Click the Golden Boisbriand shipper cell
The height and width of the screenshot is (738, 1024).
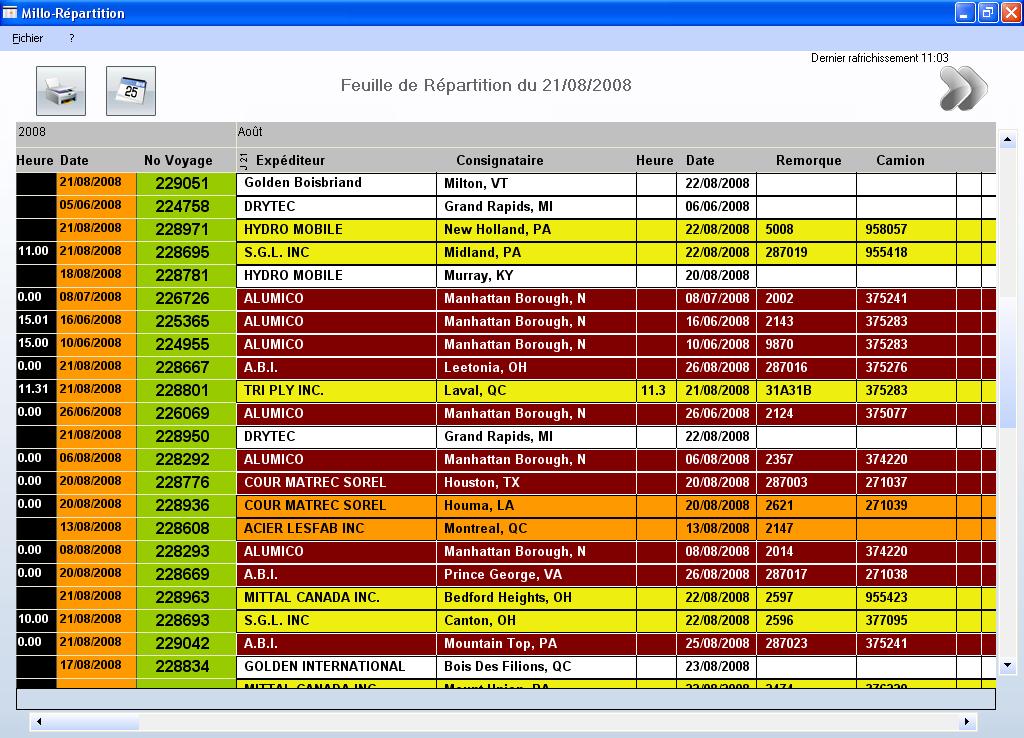tap(336, 184)
